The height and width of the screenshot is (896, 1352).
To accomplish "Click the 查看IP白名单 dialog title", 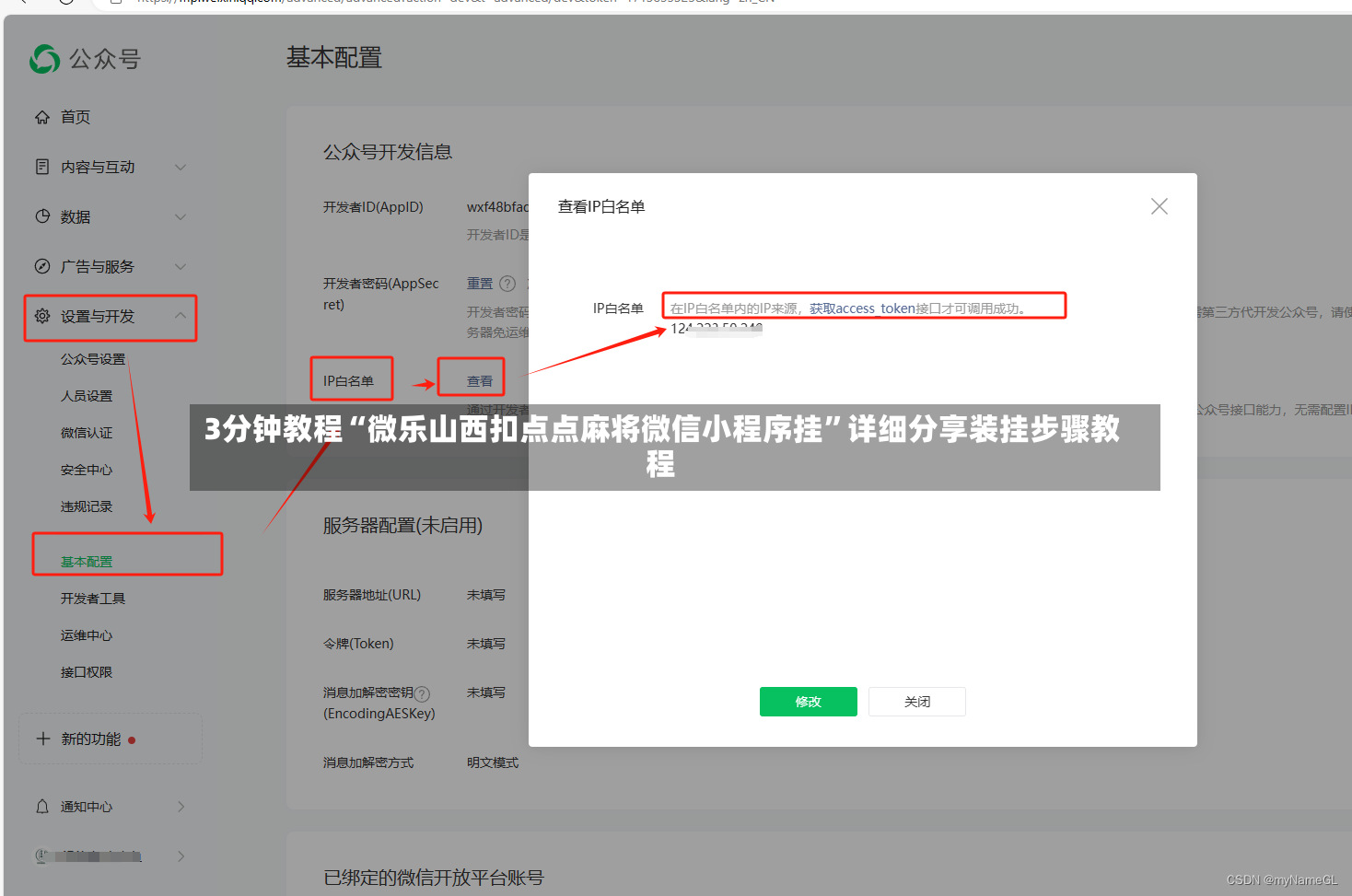I will click(x=601, y=207).
